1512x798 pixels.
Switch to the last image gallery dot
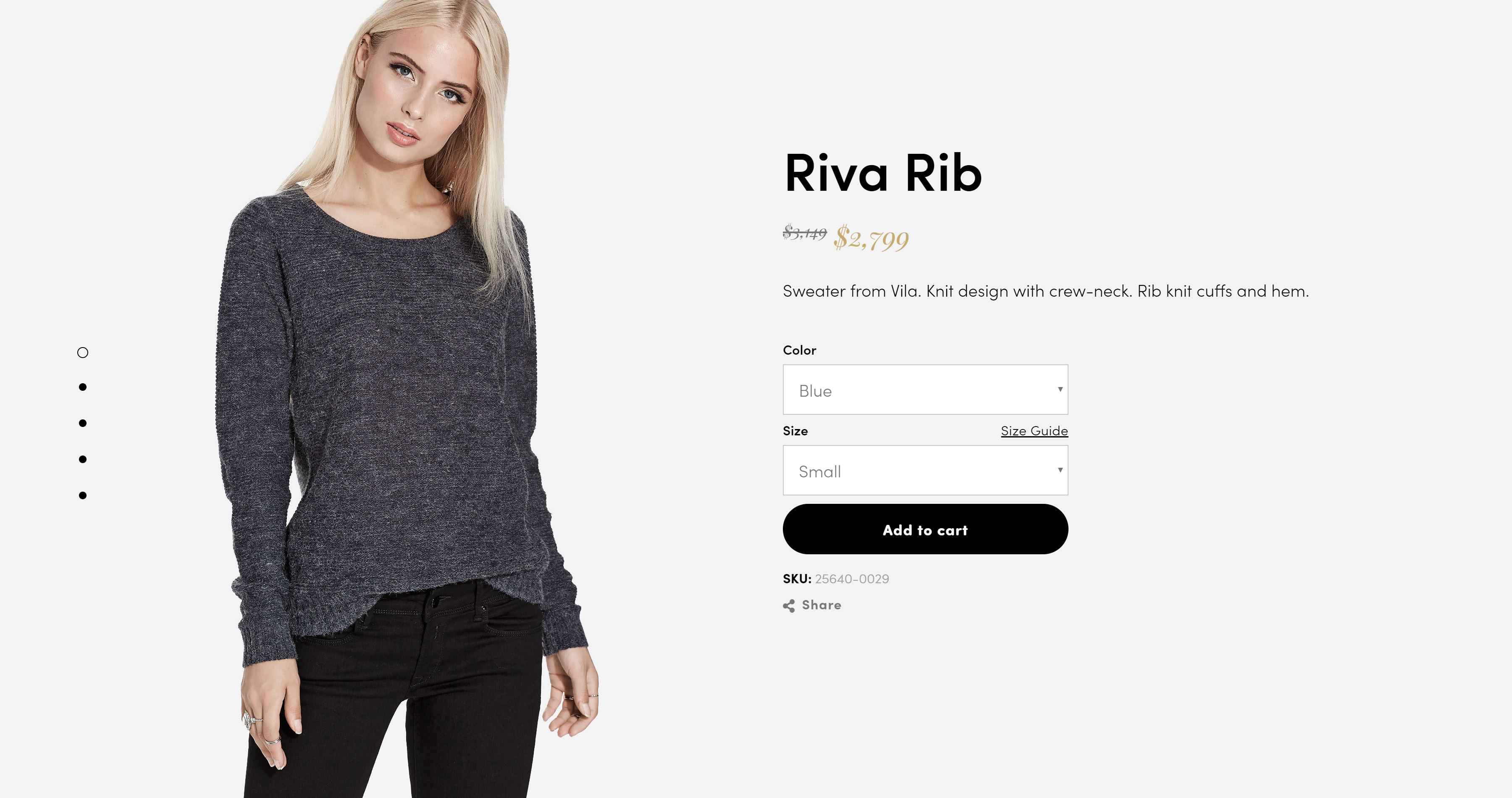click(83, 495)
